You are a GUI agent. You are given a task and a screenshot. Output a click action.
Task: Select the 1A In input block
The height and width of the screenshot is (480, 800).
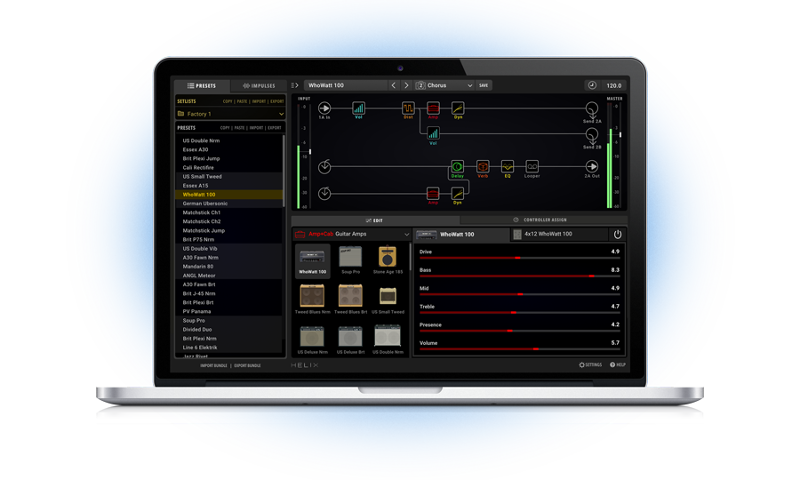tap(324, 108)
